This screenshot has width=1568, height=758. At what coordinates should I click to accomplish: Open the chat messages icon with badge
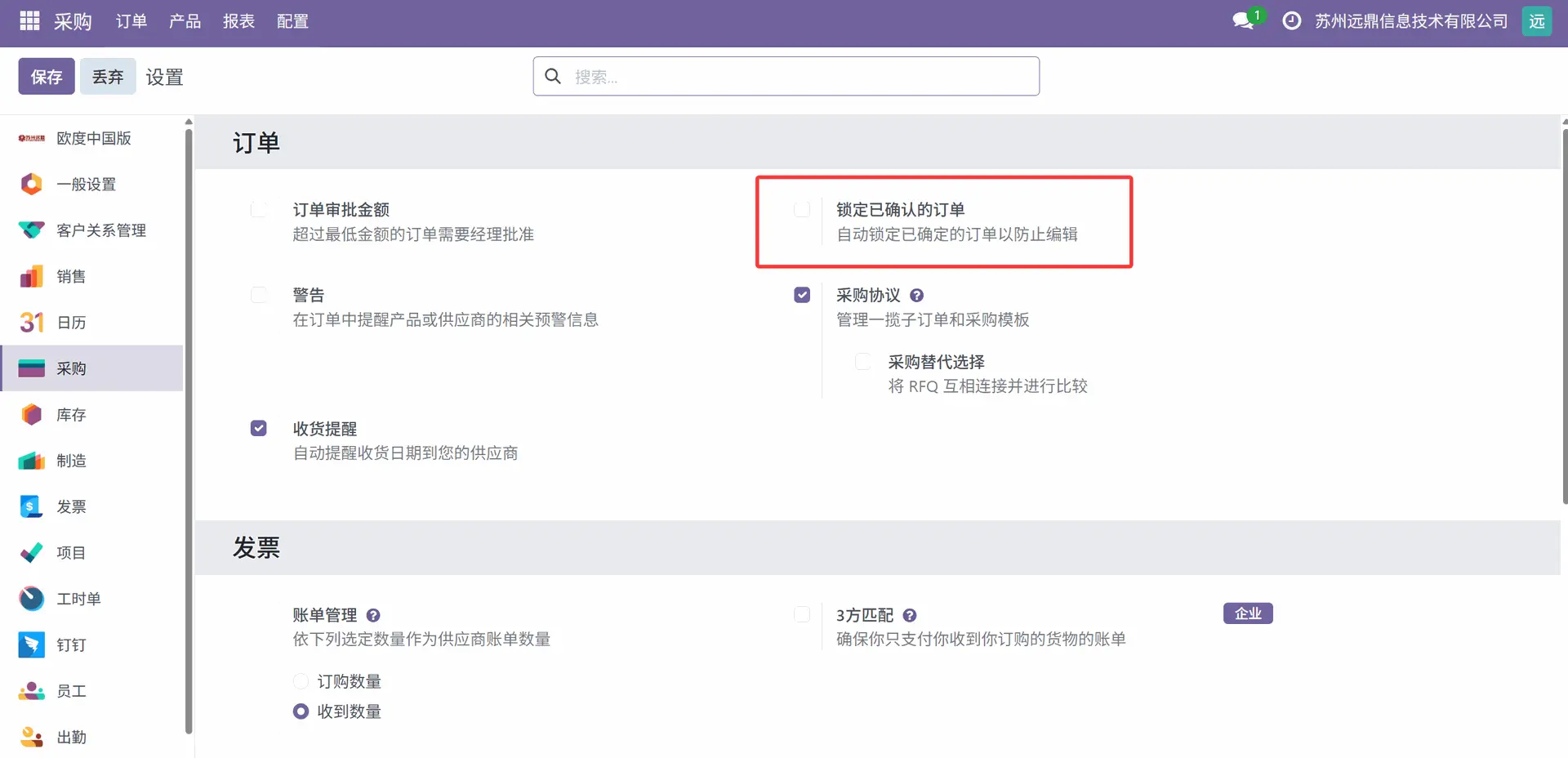click(1244, 21)
